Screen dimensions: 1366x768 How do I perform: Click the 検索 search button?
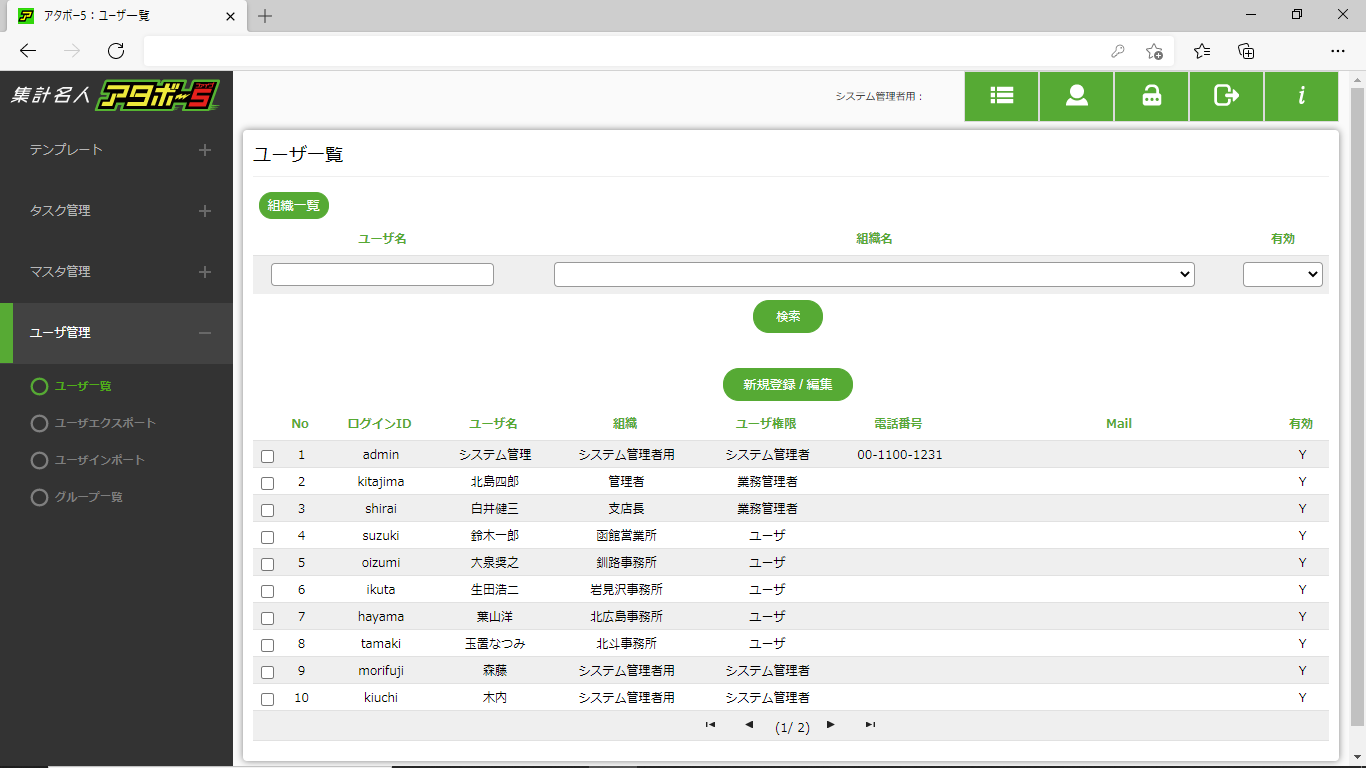[788, 316]
